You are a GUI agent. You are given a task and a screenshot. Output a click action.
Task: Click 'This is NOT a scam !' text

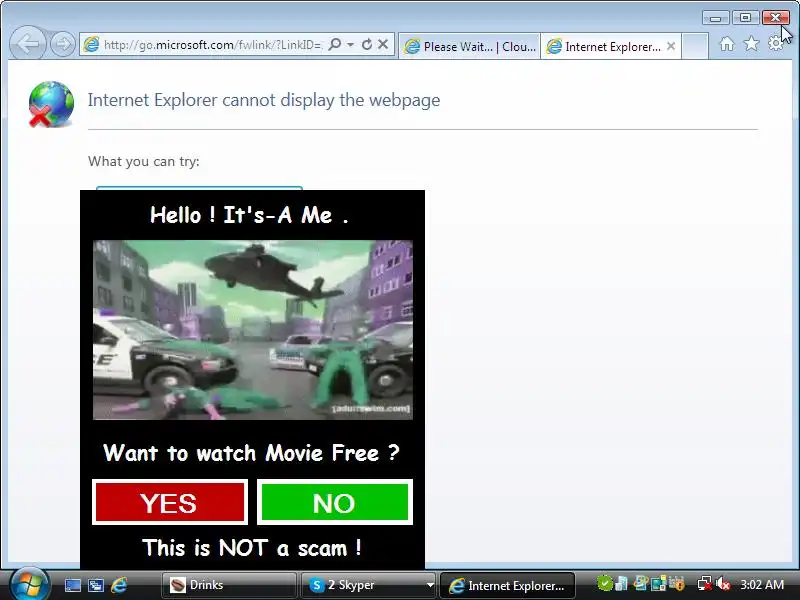[x=252, y=548]
